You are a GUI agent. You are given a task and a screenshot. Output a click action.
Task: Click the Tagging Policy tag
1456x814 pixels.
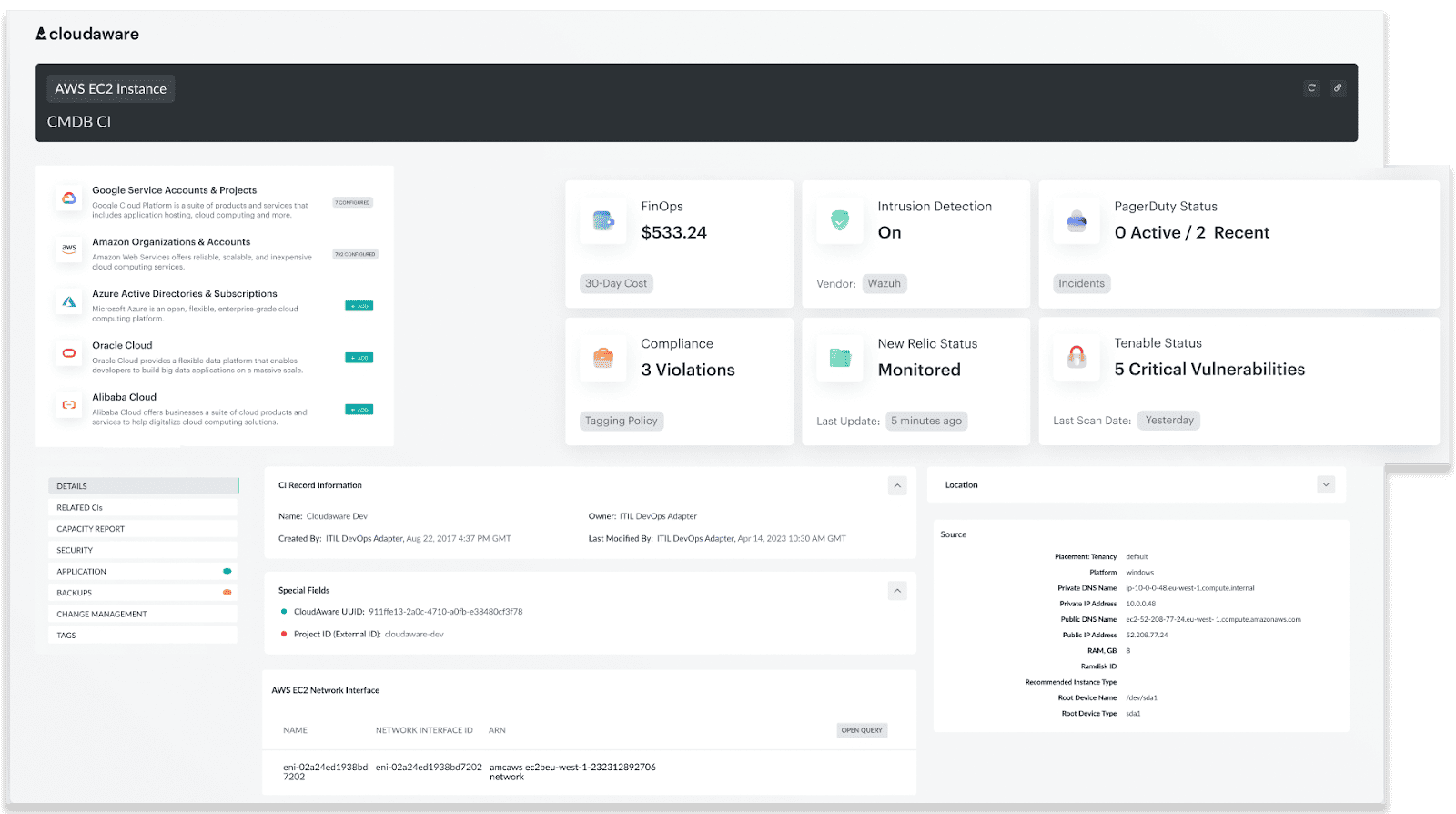pos(622,421)
